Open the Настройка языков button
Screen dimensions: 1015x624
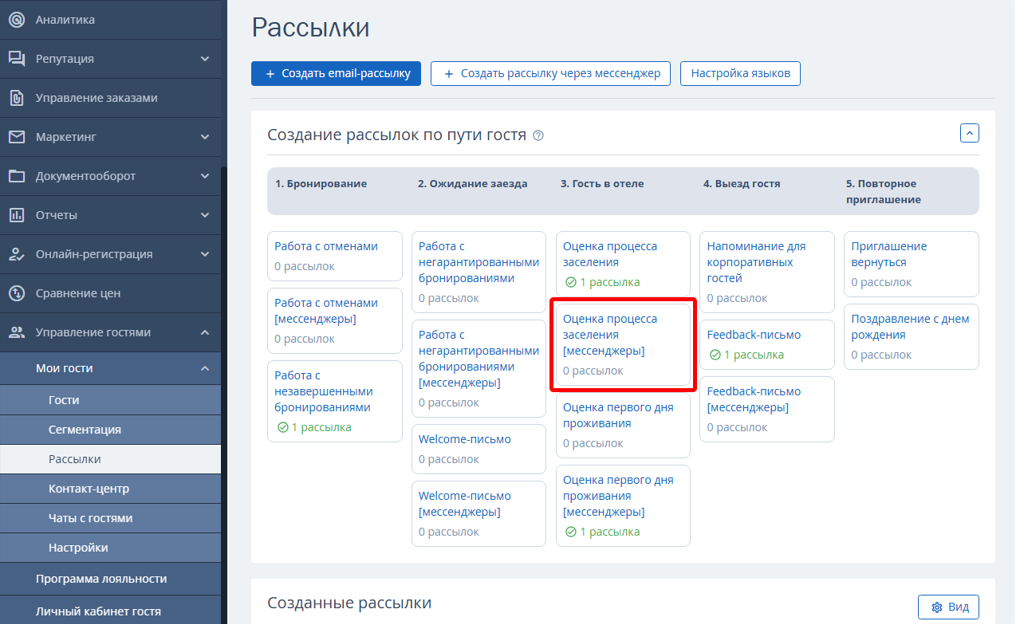coord(740,73)
